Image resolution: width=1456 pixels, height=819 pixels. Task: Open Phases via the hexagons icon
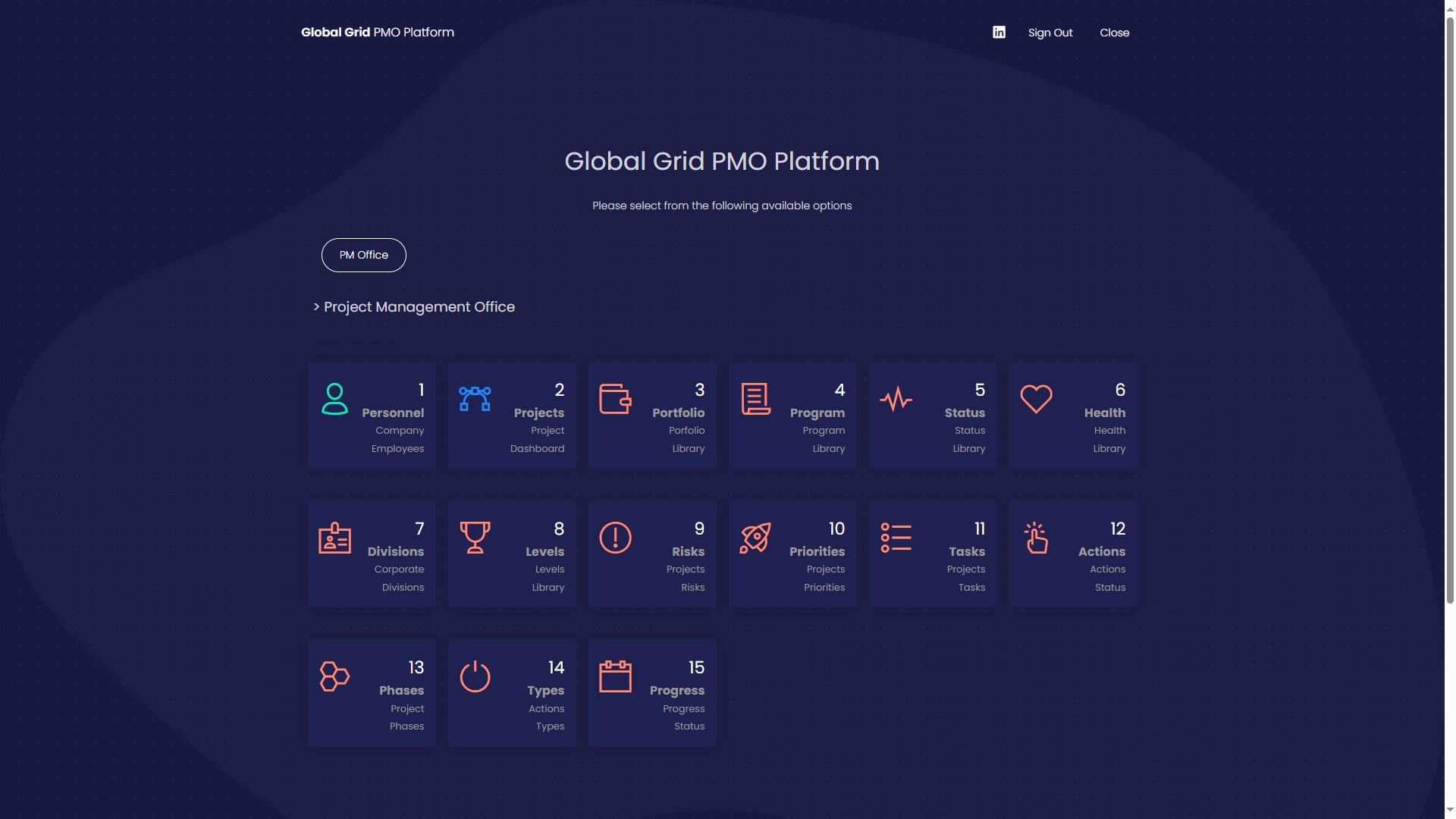coord(334,676)
